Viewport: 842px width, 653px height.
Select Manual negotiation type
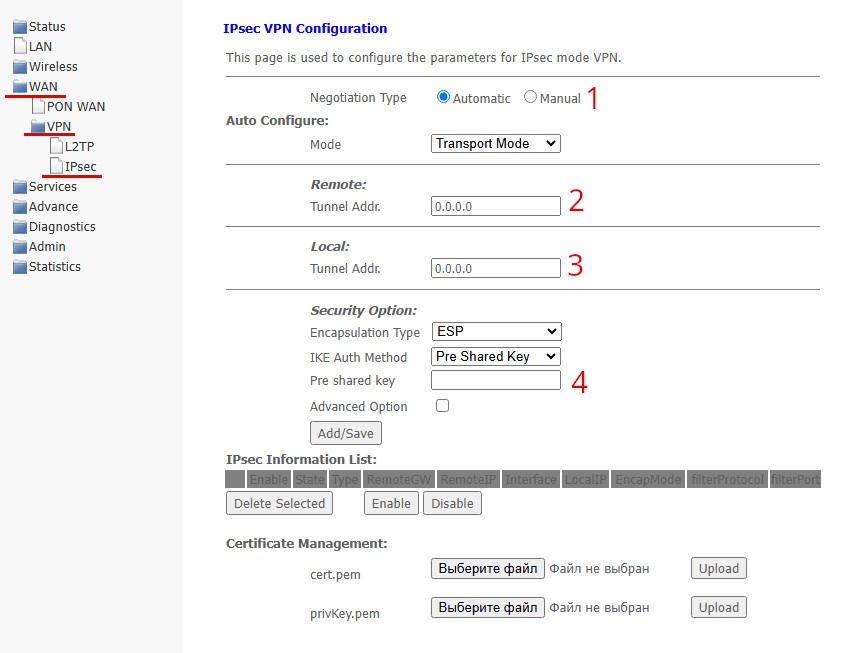[x=530, y=98]
